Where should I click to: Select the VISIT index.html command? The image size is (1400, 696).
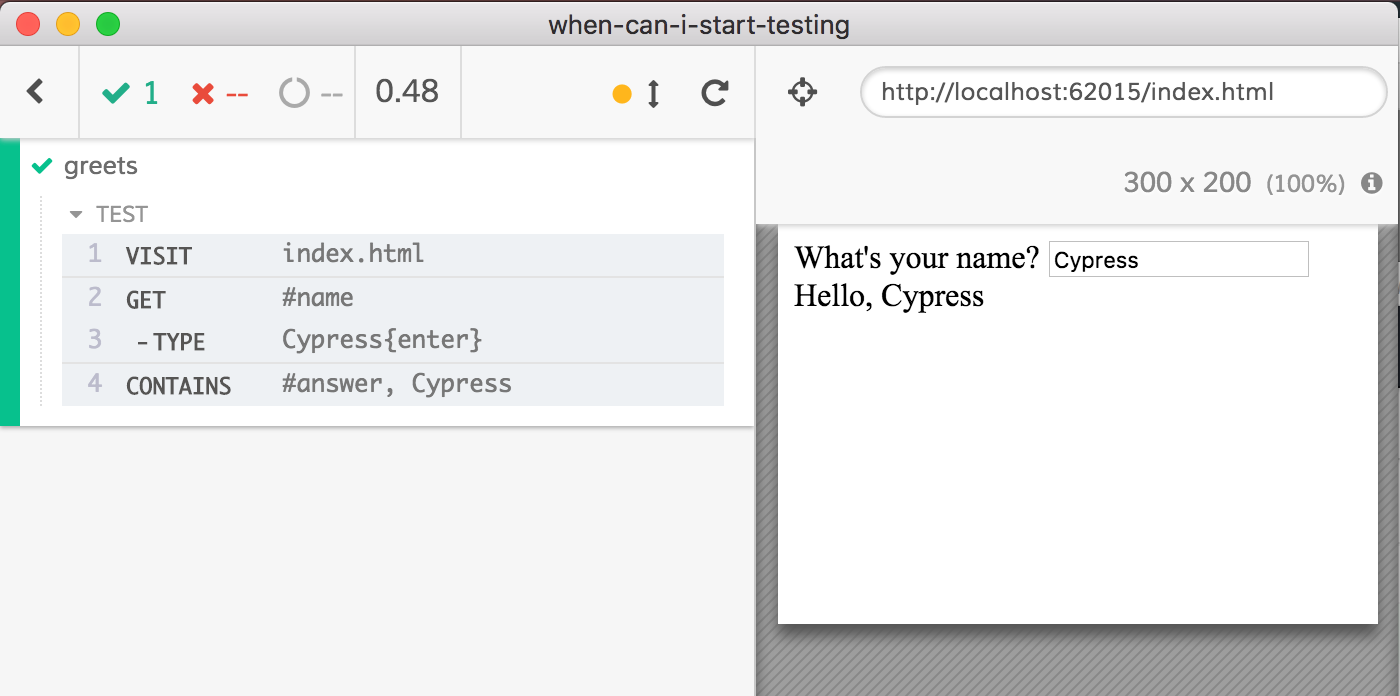point(393,255)
